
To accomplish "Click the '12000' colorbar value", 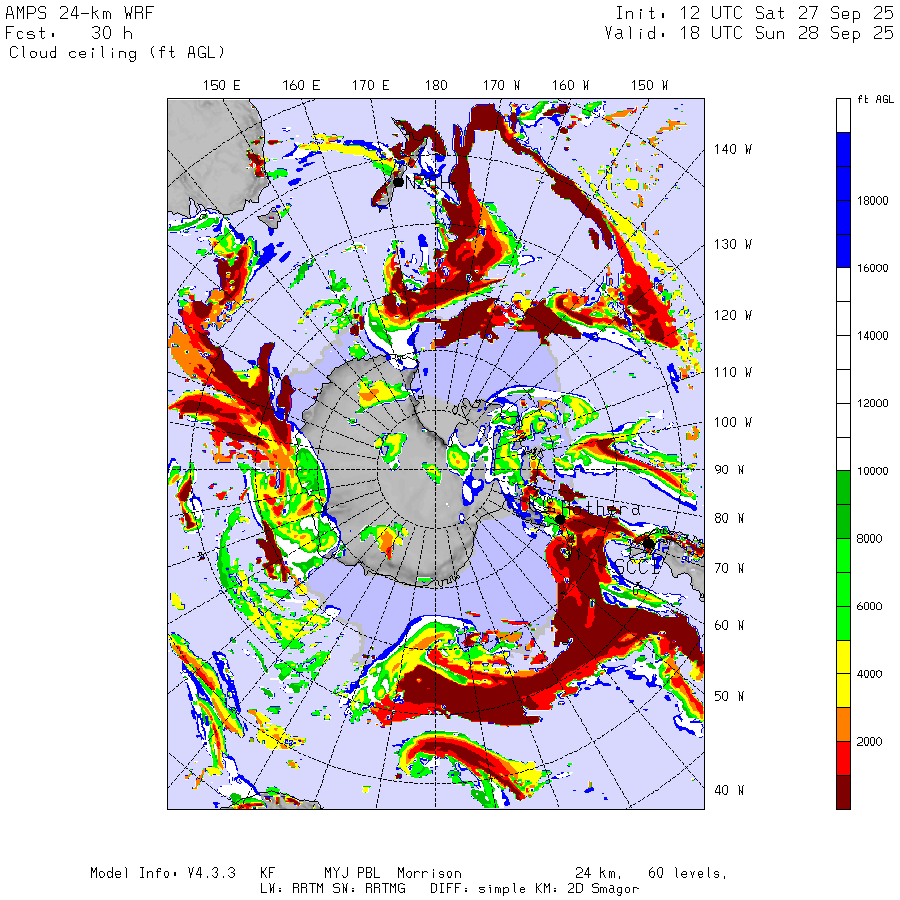I will 872,404.
